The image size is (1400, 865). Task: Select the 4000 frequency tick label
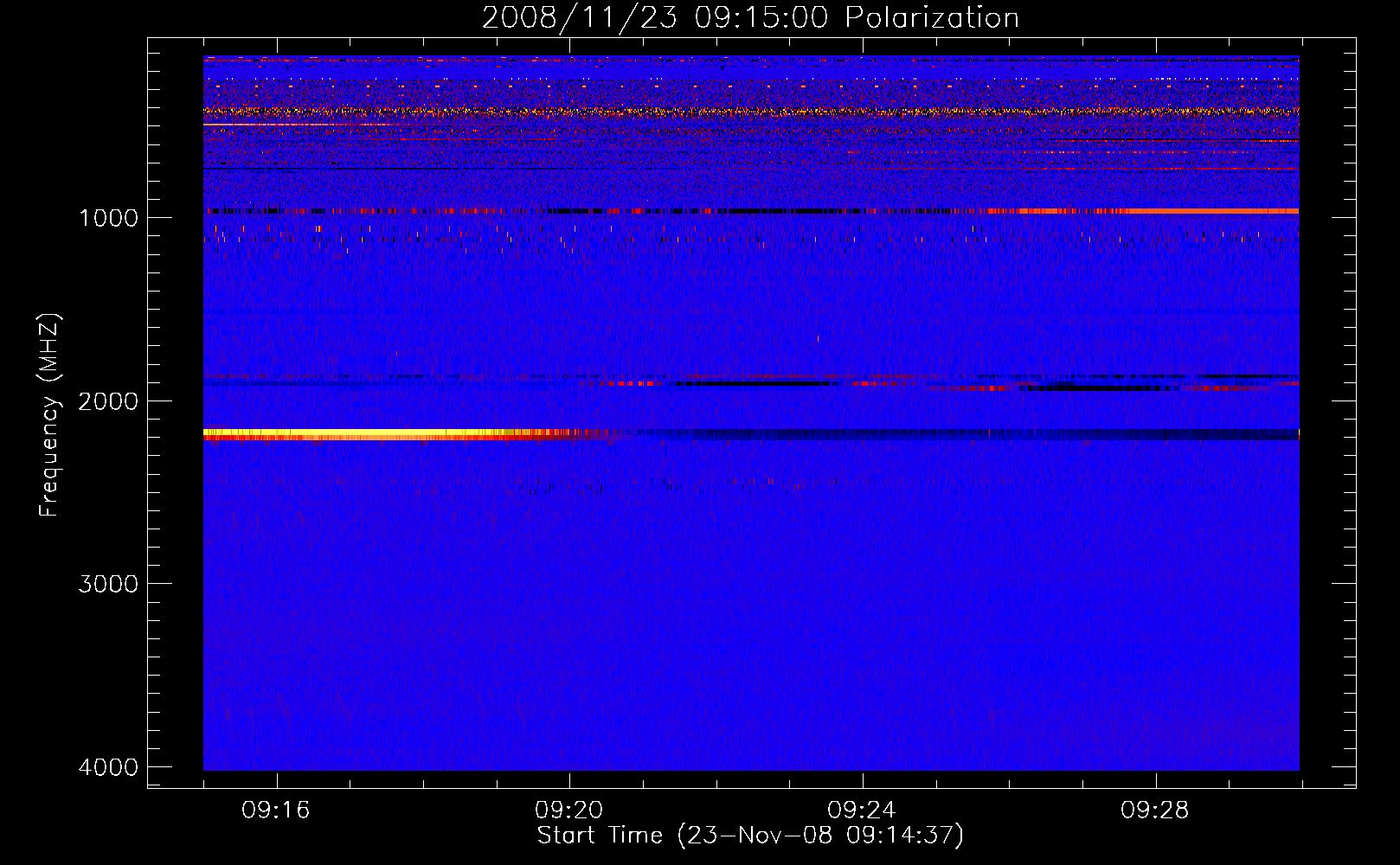108,767
